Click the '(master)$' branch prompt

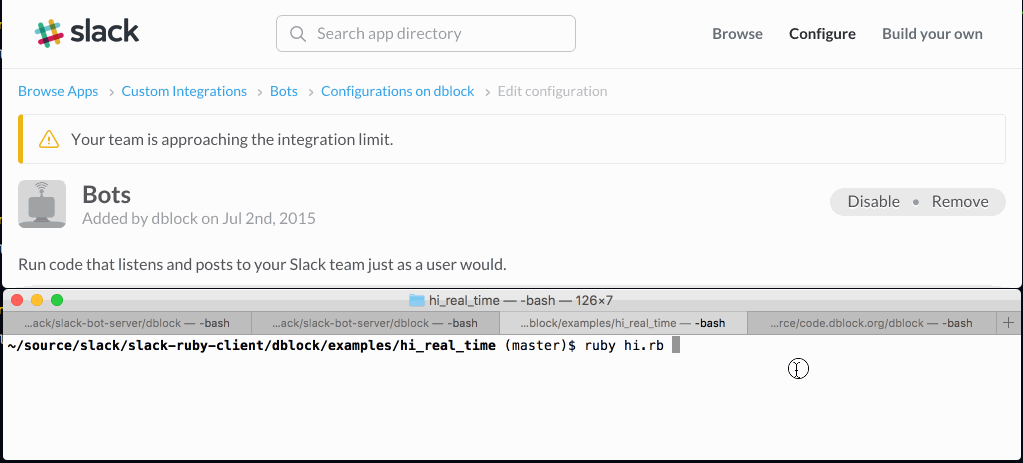(x=541, y=346)
